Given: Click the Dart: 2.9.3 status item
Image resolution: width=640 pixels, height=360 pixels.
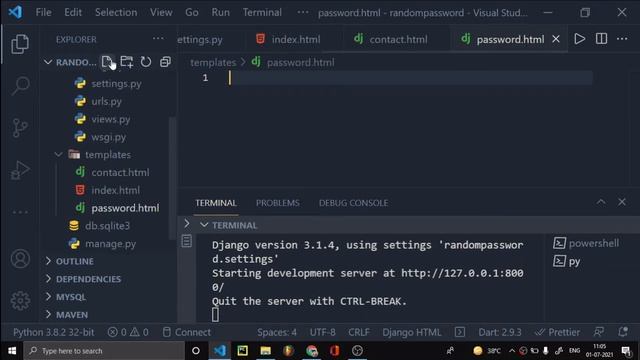Looking at the screenshot, I should pos(500,332).
